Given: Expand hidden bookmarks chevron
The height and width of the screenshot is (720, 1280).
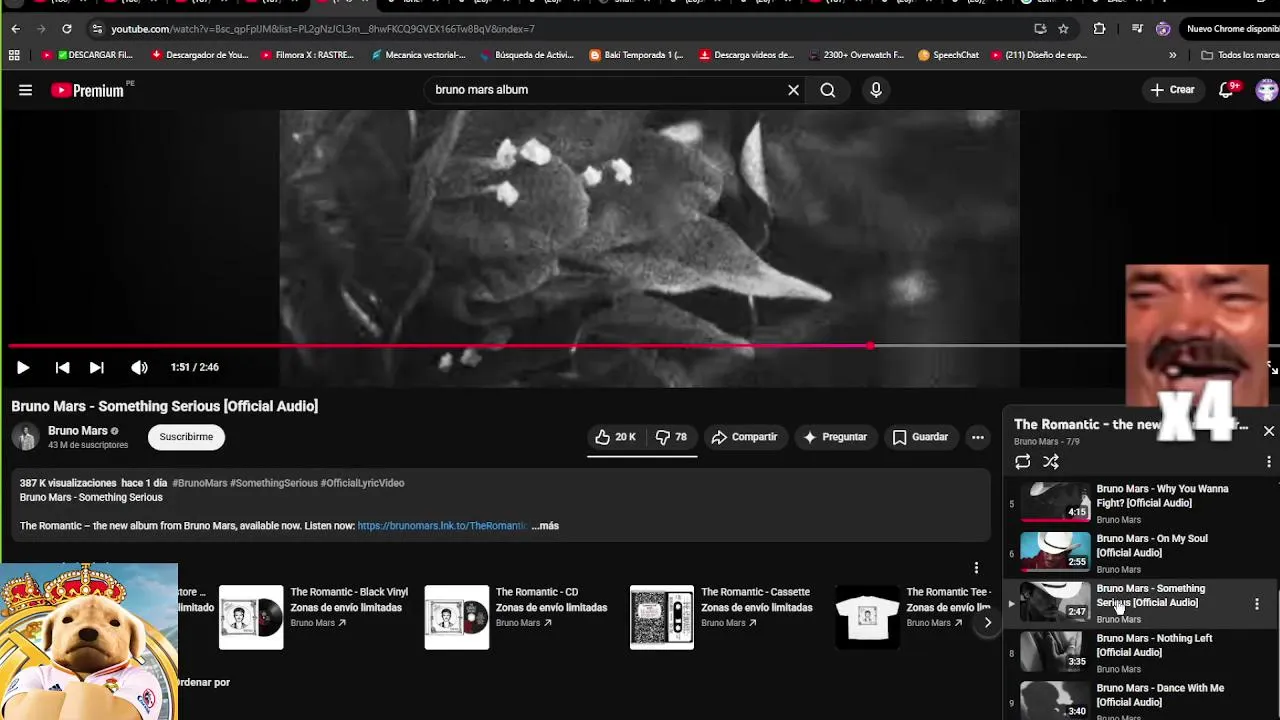Looking at the screenshot, I should point(1173,55).
